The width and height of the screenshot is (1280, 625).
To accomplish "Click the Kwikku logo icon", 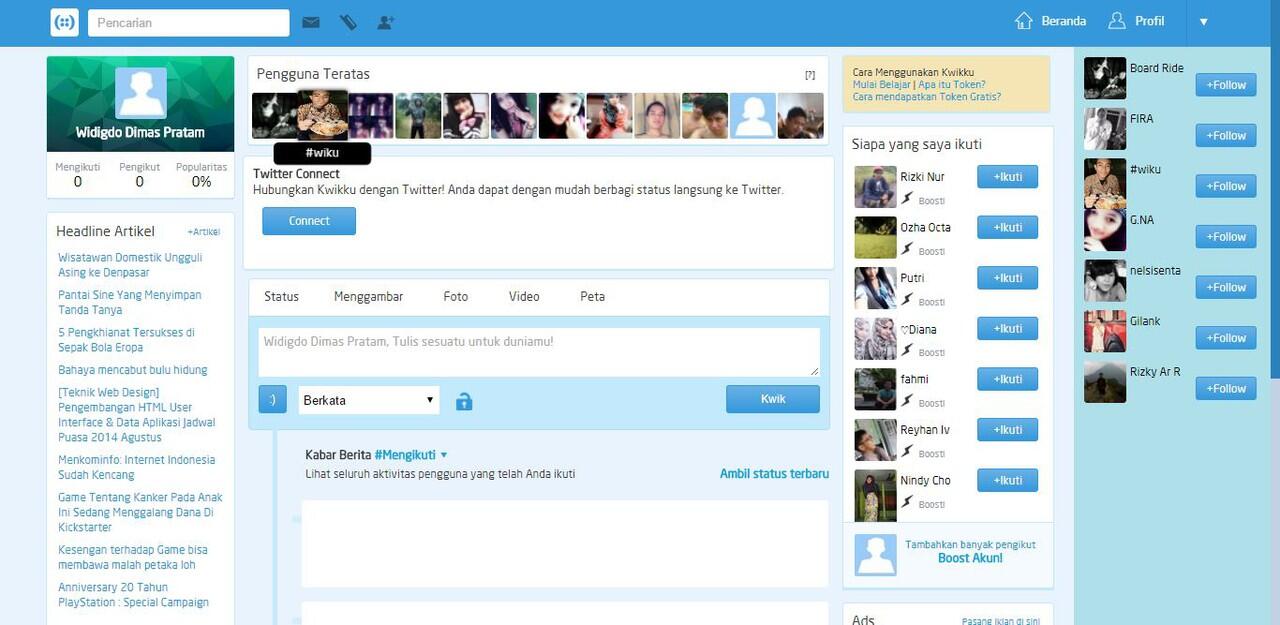I will click(64, 22).
